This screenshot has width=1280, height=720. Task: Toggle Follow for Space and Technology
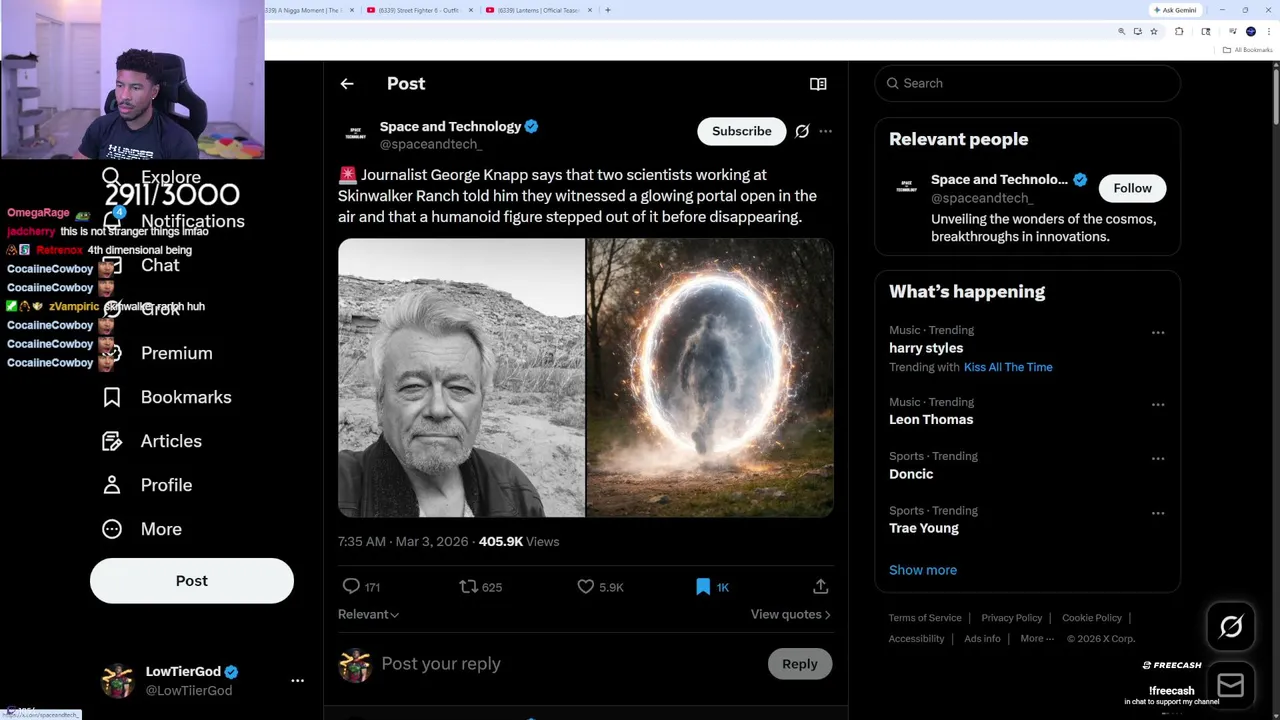[x=1132, y=188]
